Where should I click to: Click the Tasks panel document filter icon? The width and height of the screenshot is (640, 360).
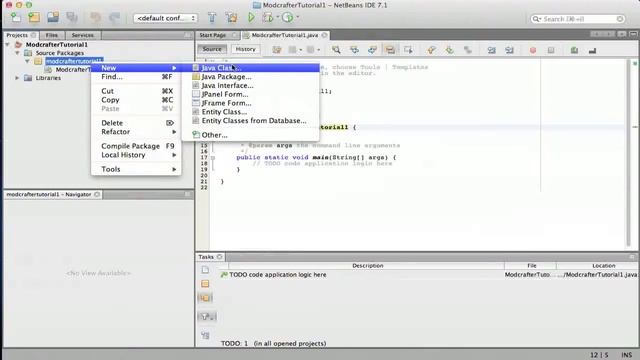[x=205, y=270]
